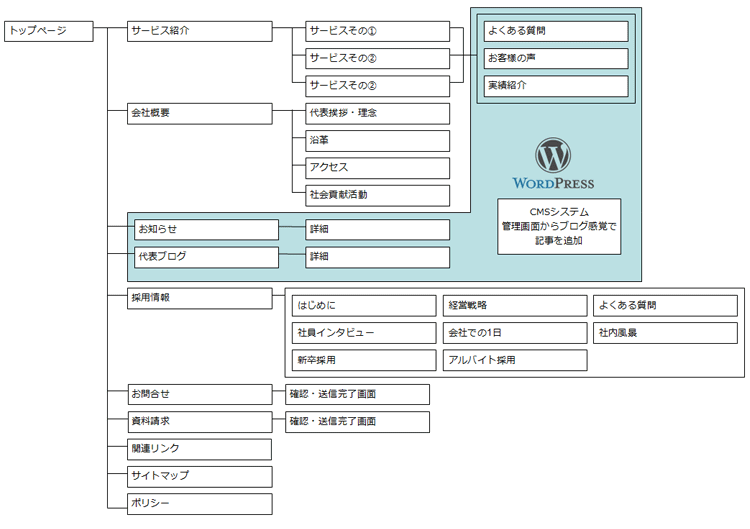Open the サービス紹介 box
This screenshot has width=750, height=529.
pyautogui.click(x=199, y=31)
